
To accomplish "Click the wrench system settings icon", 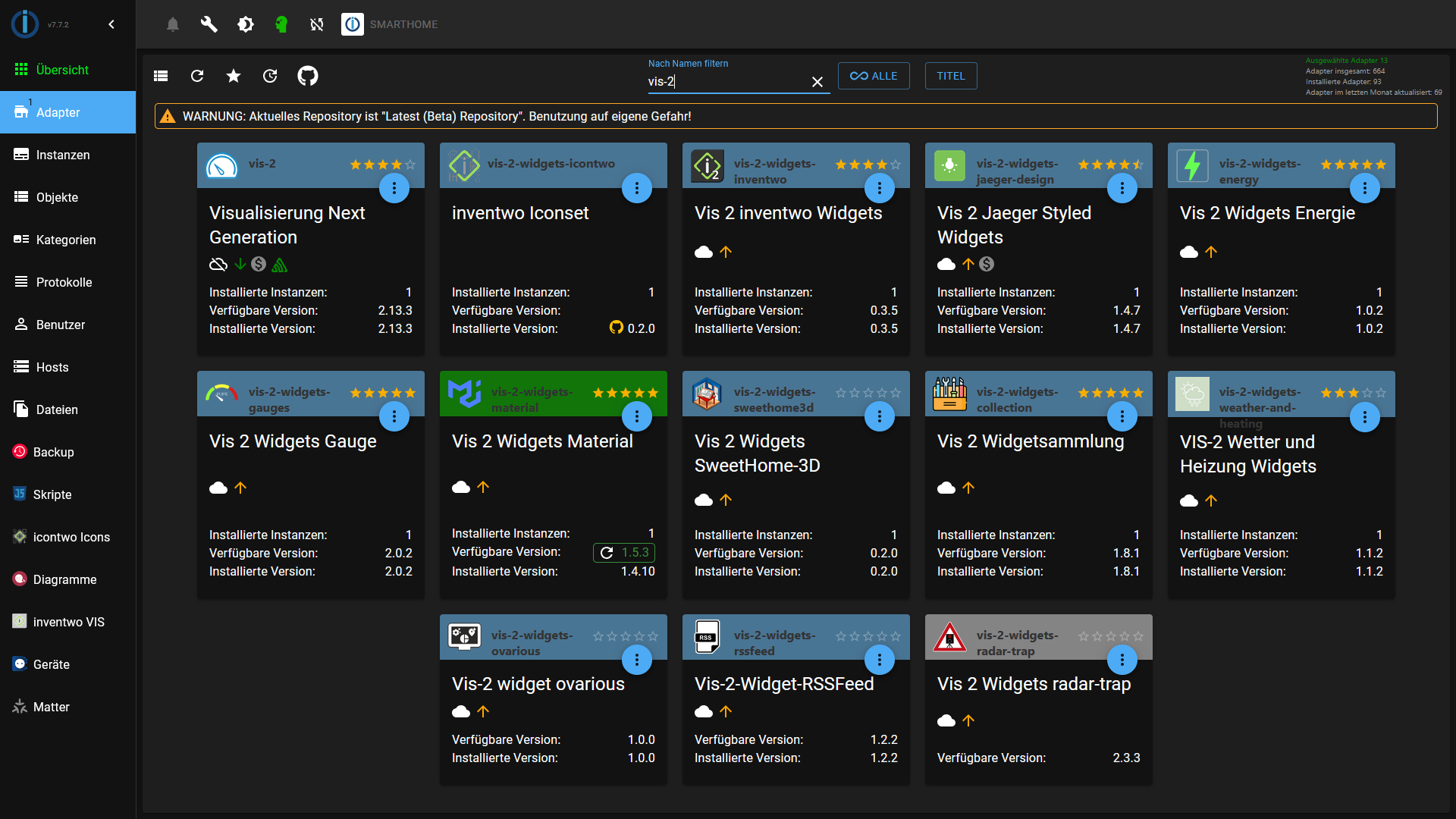I will pos(209,24).
